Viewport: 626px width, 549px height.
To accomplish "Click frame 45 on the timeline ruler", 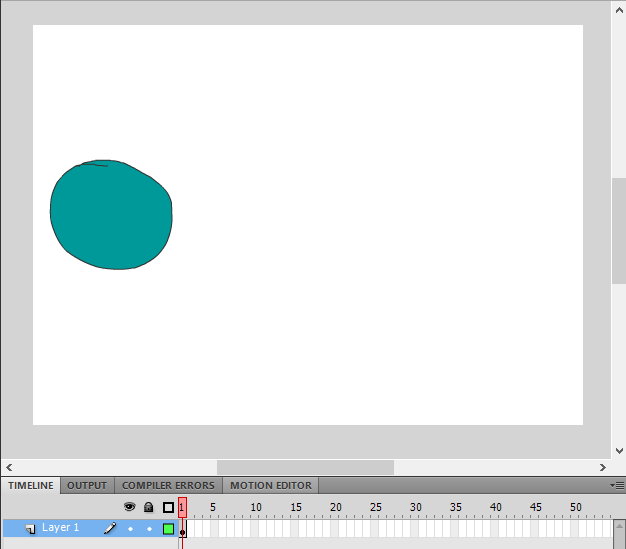I will [x=535, y=507].
